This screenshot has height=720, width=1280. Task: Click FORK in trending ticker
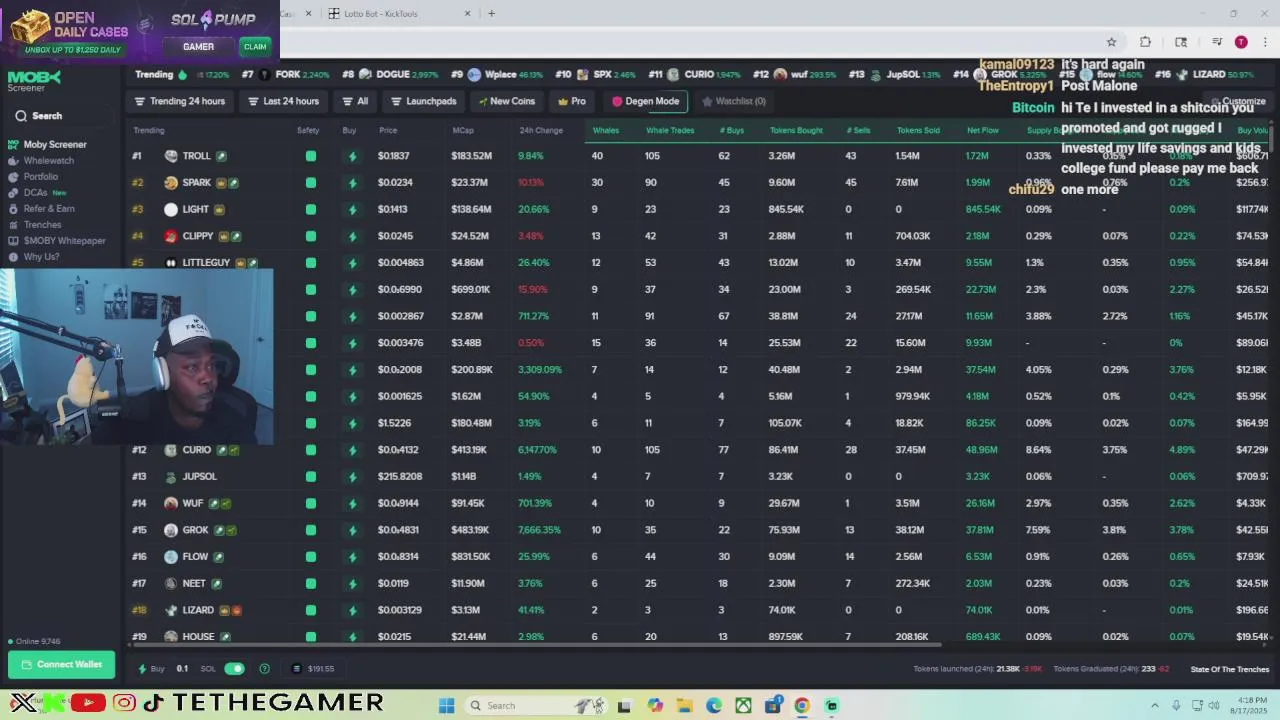(288, 75)
